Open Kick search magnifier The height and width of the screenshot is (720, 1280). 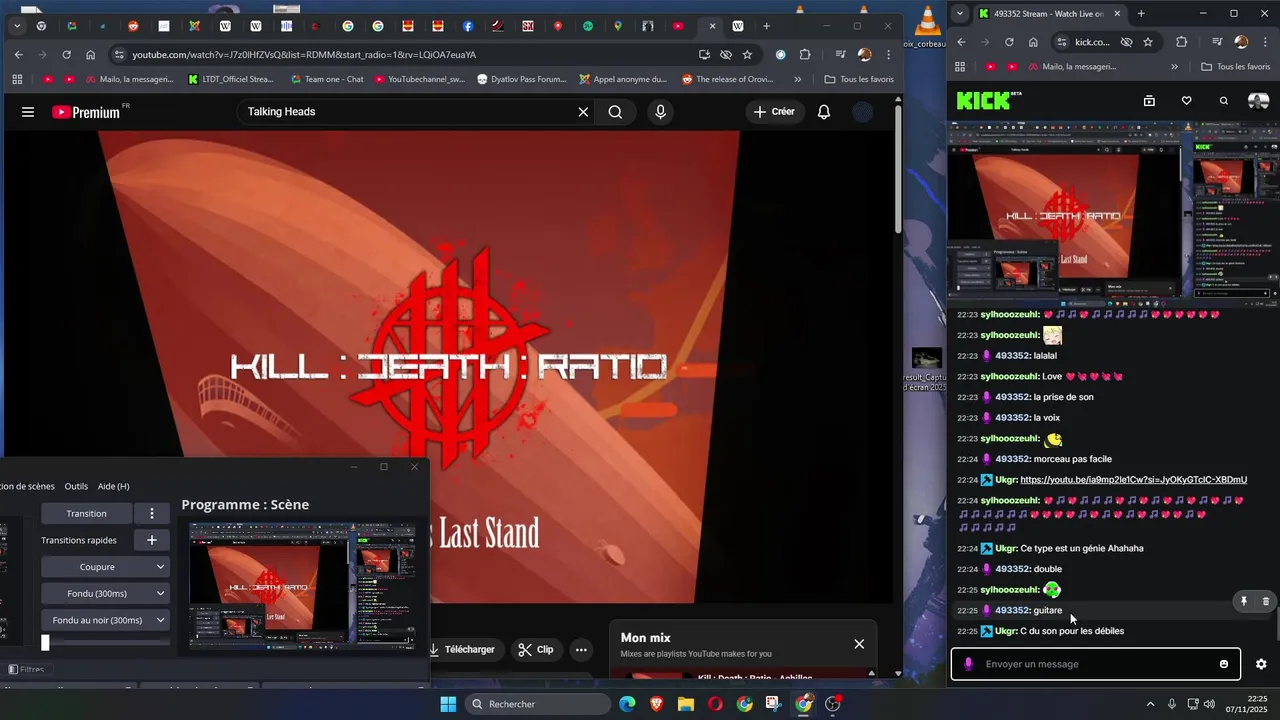click(1224, 100)
